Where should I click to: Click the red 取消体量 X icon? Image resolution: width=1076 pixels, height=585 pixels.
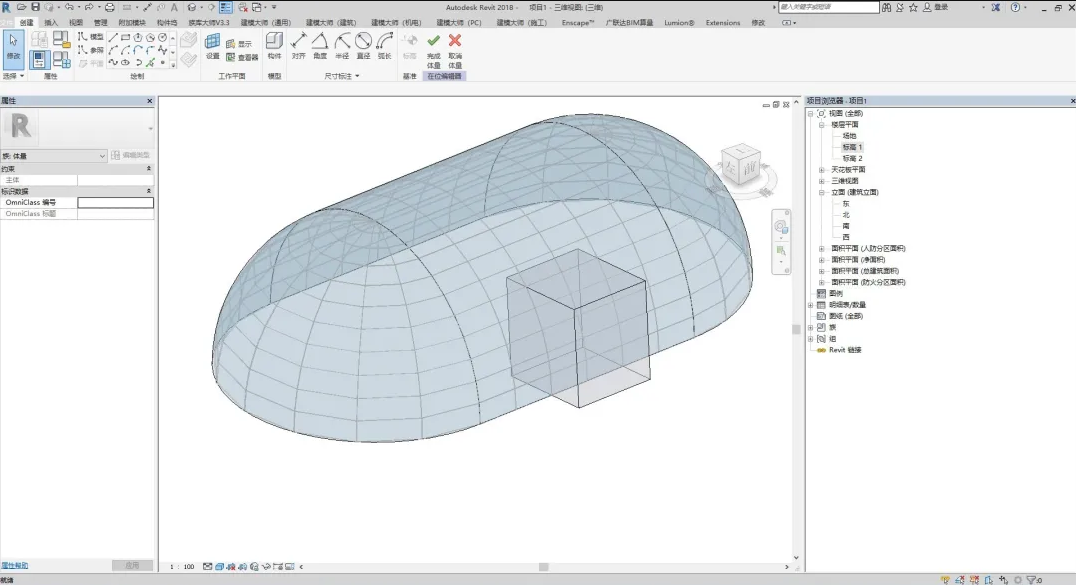pyautogui.click(x=455, y=42)
